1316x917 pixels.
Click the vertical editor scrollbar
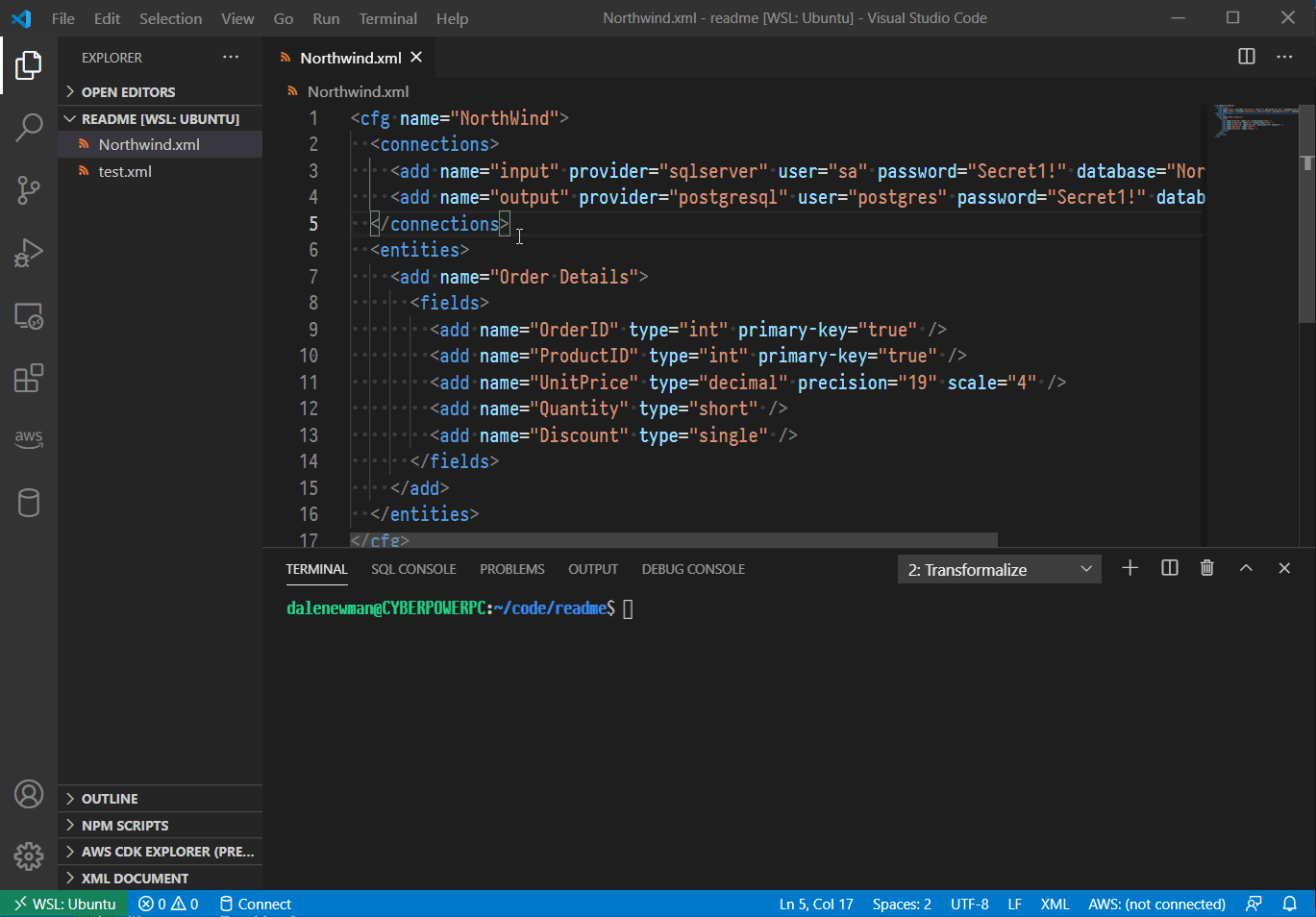(x=1307, y=213)
